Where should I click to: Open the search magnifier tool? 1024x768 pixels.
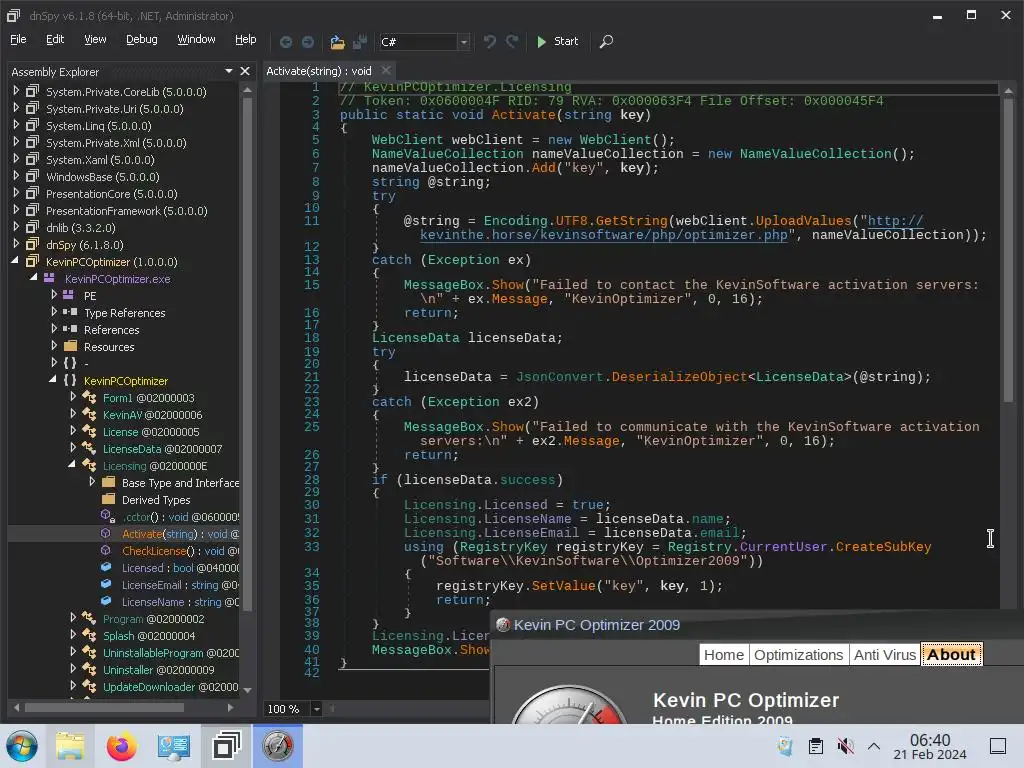[606, 42]
